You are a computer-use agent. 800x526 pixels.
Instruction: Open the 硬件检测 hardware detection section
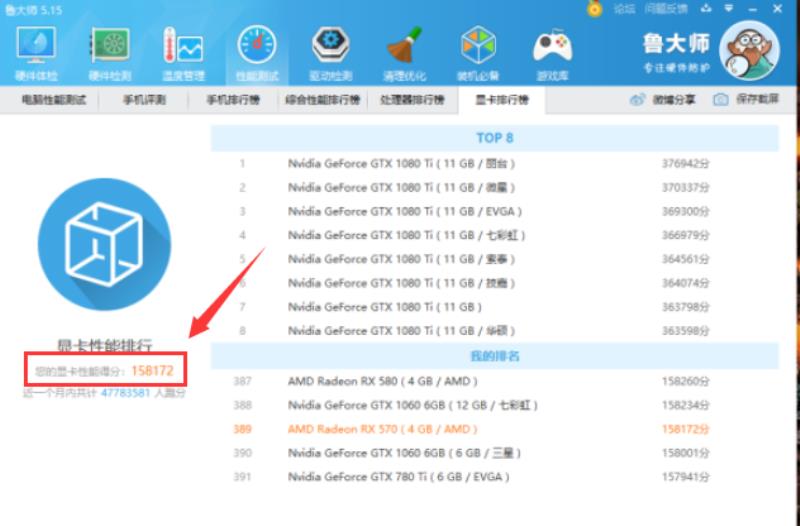click(110, 54)
